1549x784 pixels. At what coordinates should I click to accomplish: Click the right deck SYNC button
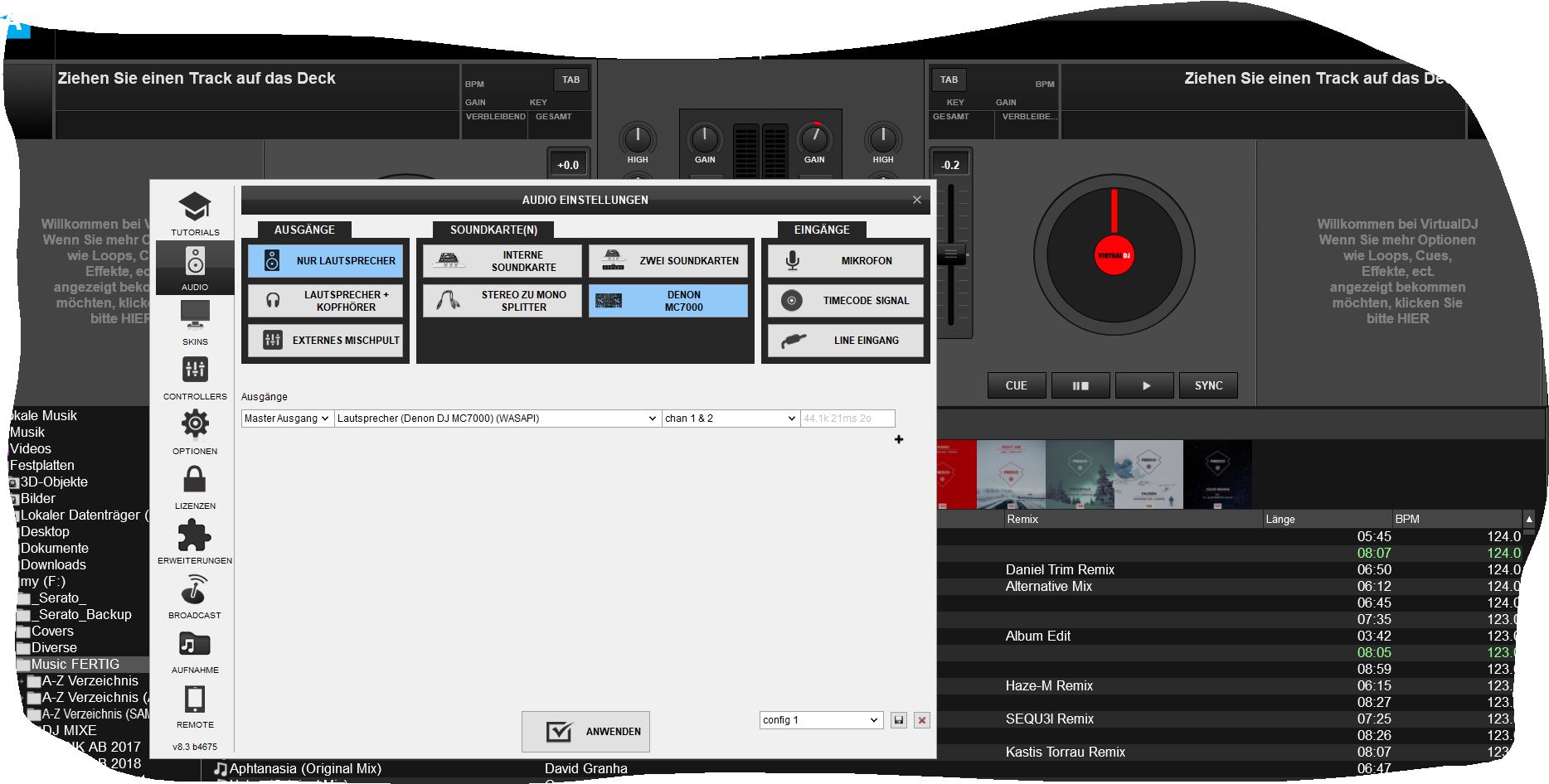pyautogui.click(x=1208, y=385)
